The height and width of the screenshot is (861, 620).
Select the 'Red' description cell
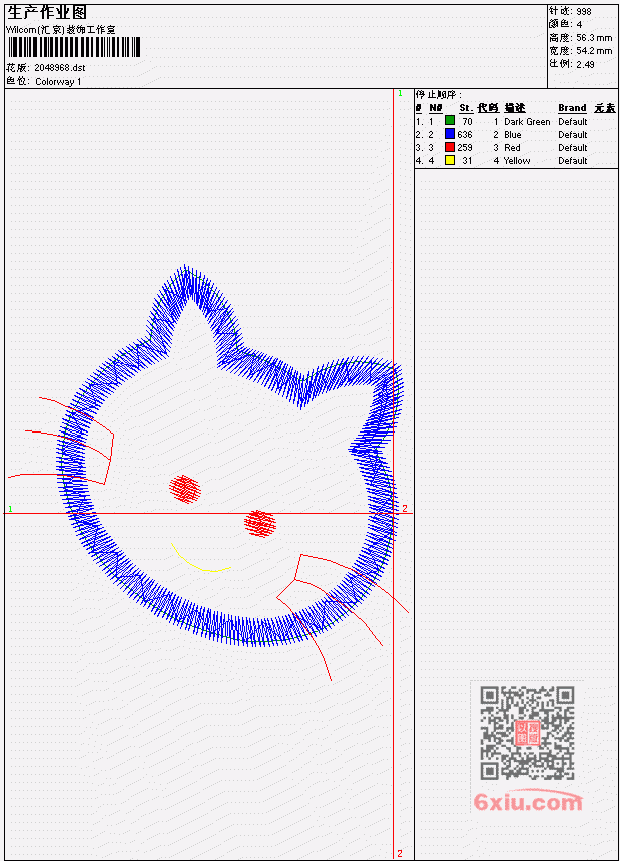point(512,148)
